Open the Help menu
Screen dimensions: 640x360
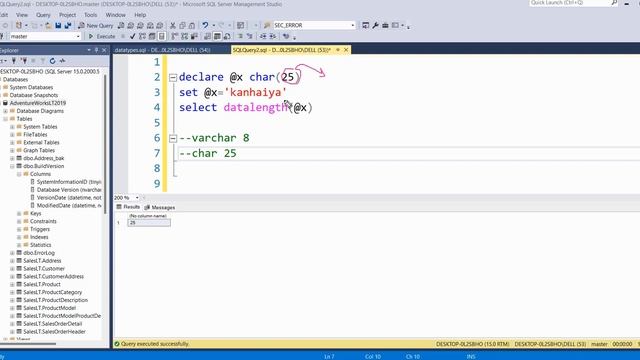tap(140, 15)
